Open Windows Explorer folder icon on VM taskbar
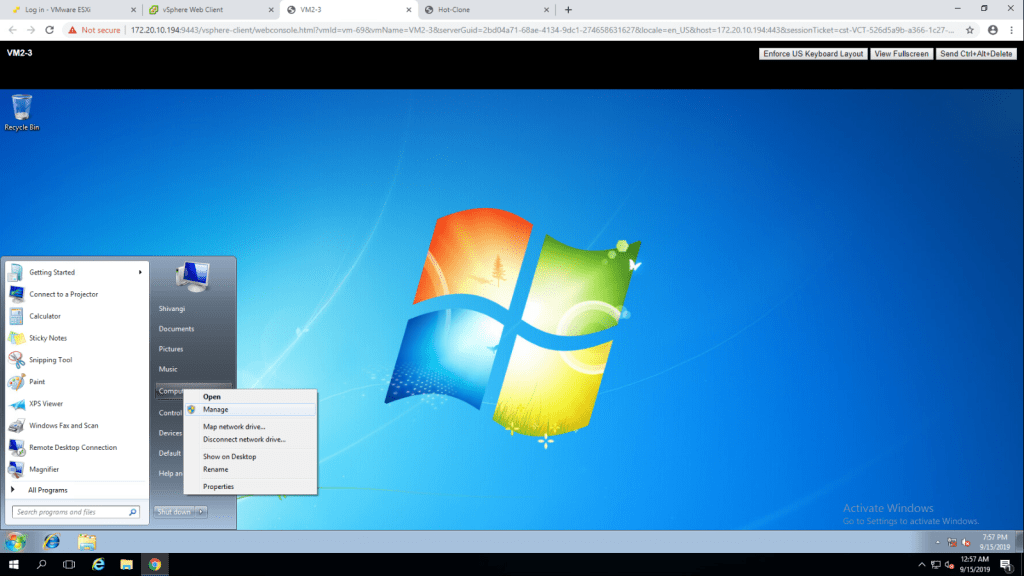 pos(87,541)
